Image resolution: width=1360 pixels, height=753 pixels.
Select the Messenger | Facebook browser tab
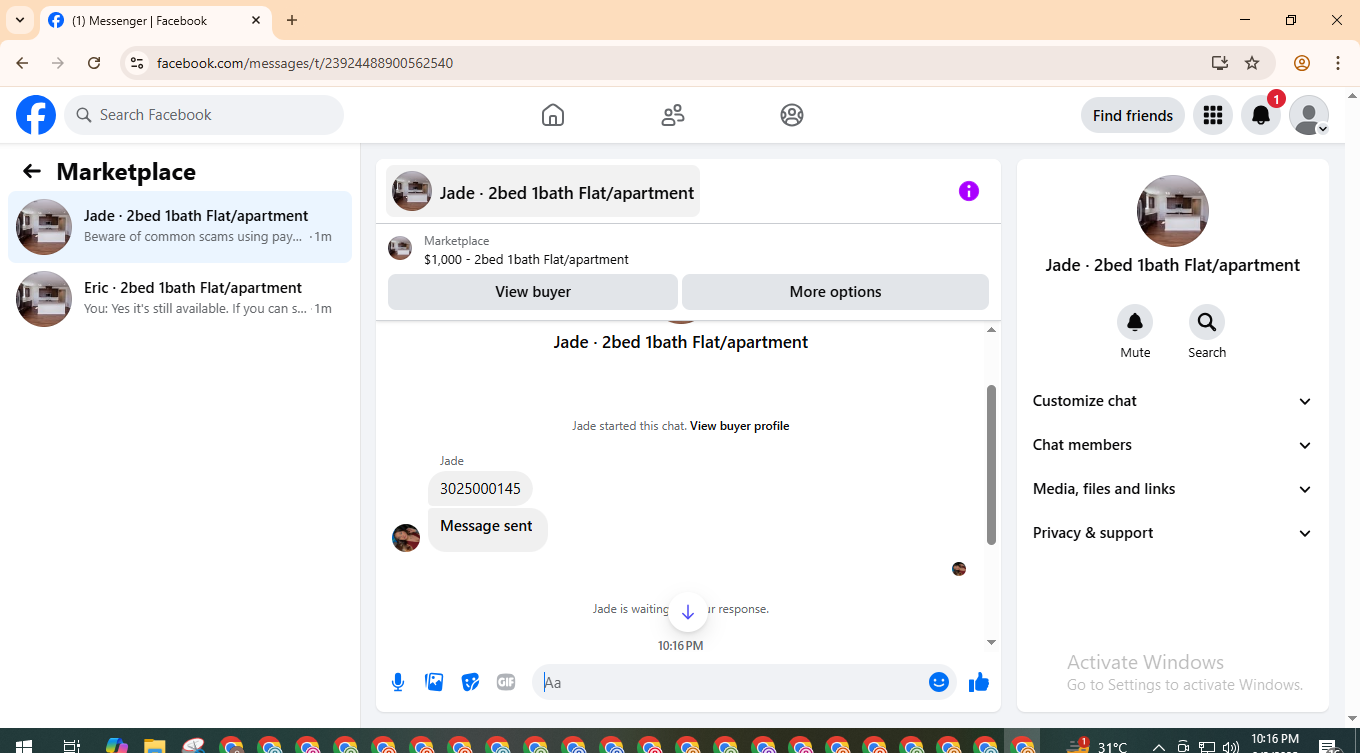click(155, 20)
